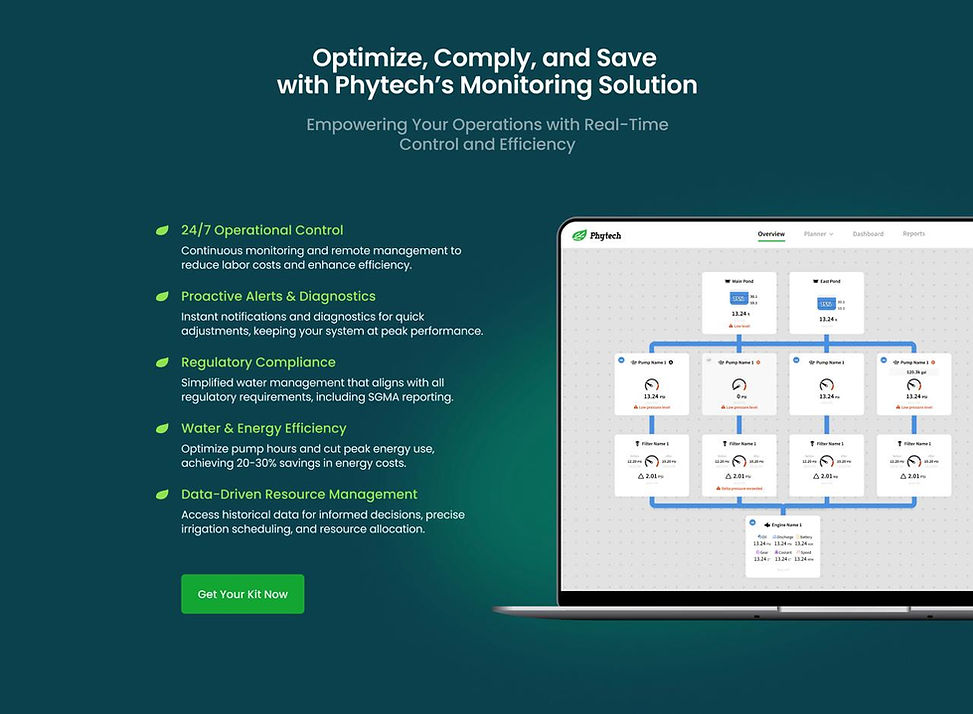Click the Low level warning under Main Pond
The height and width of the screenshot is (714, 973).
(739, 326)
